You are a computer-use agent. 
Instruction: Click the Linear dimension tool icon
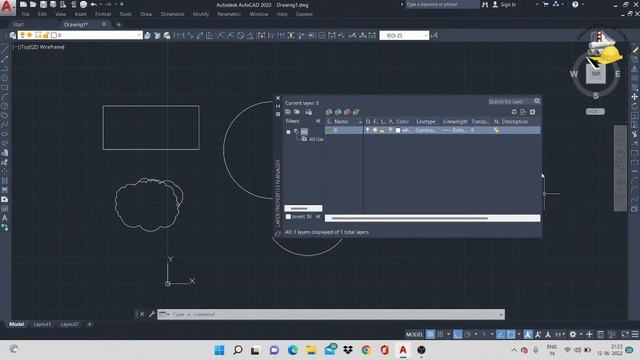180,36
